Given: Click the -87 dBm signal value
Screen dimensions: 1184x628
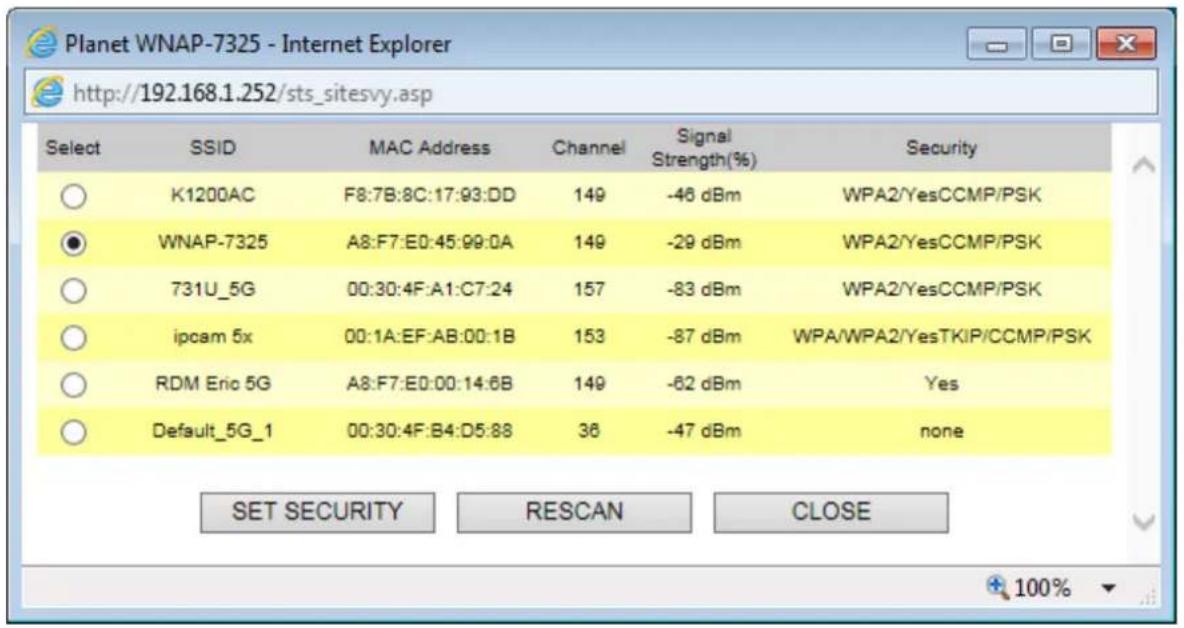Looking at the screenshot, I should 704,337.
